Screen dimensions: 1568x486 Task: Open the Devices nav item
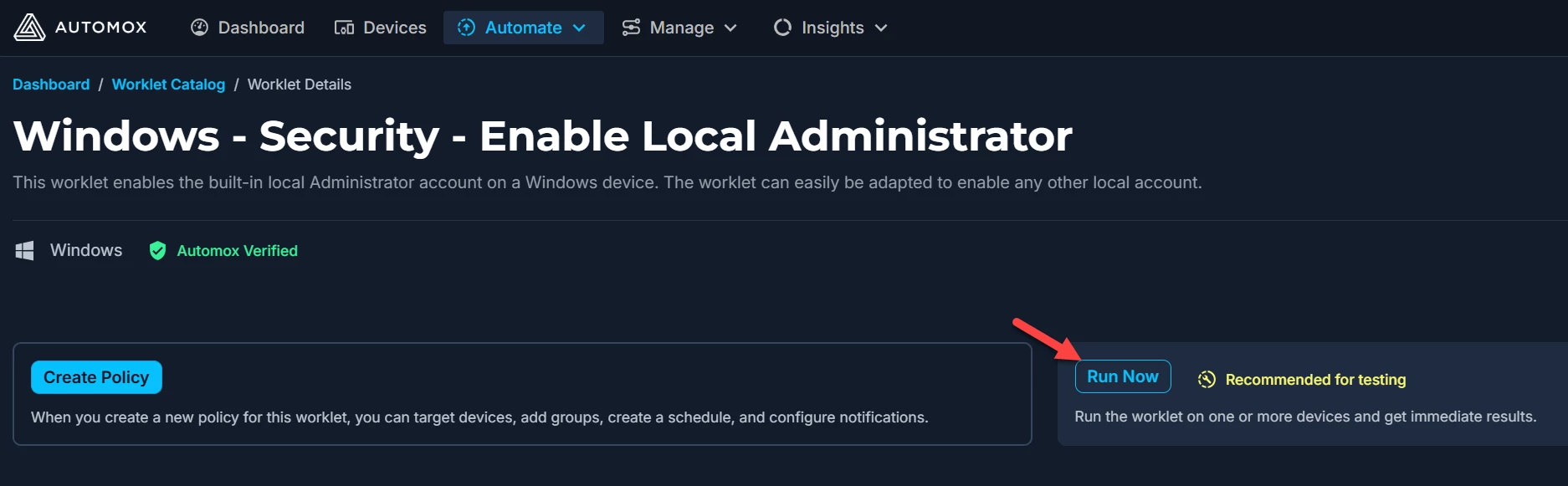point(380,28)
